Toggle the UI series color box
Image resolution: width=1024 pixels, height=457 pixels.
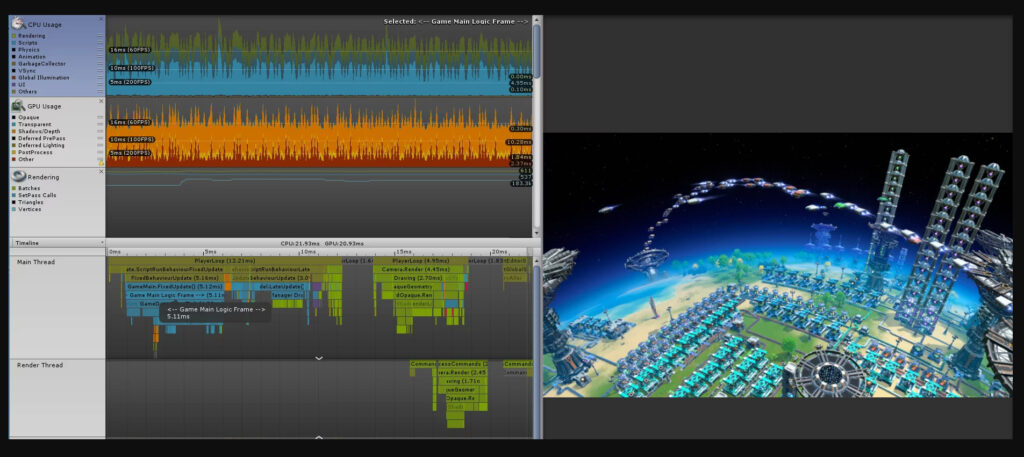(x=14, y=85)
